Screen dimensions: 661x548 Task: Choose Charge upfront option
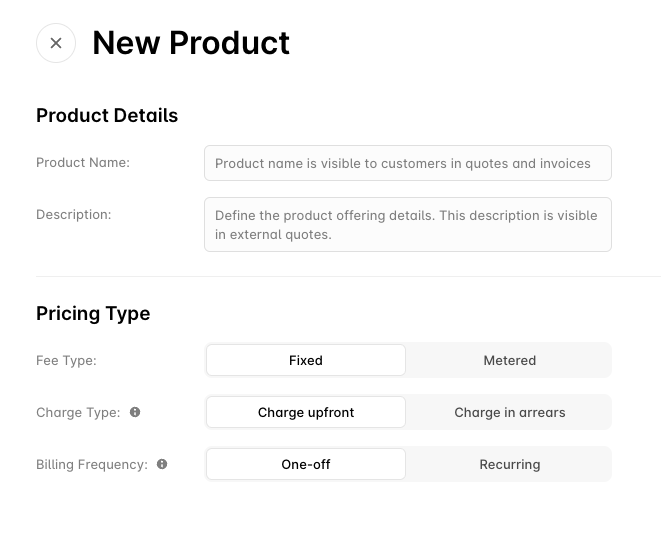[x=306, y=412]
